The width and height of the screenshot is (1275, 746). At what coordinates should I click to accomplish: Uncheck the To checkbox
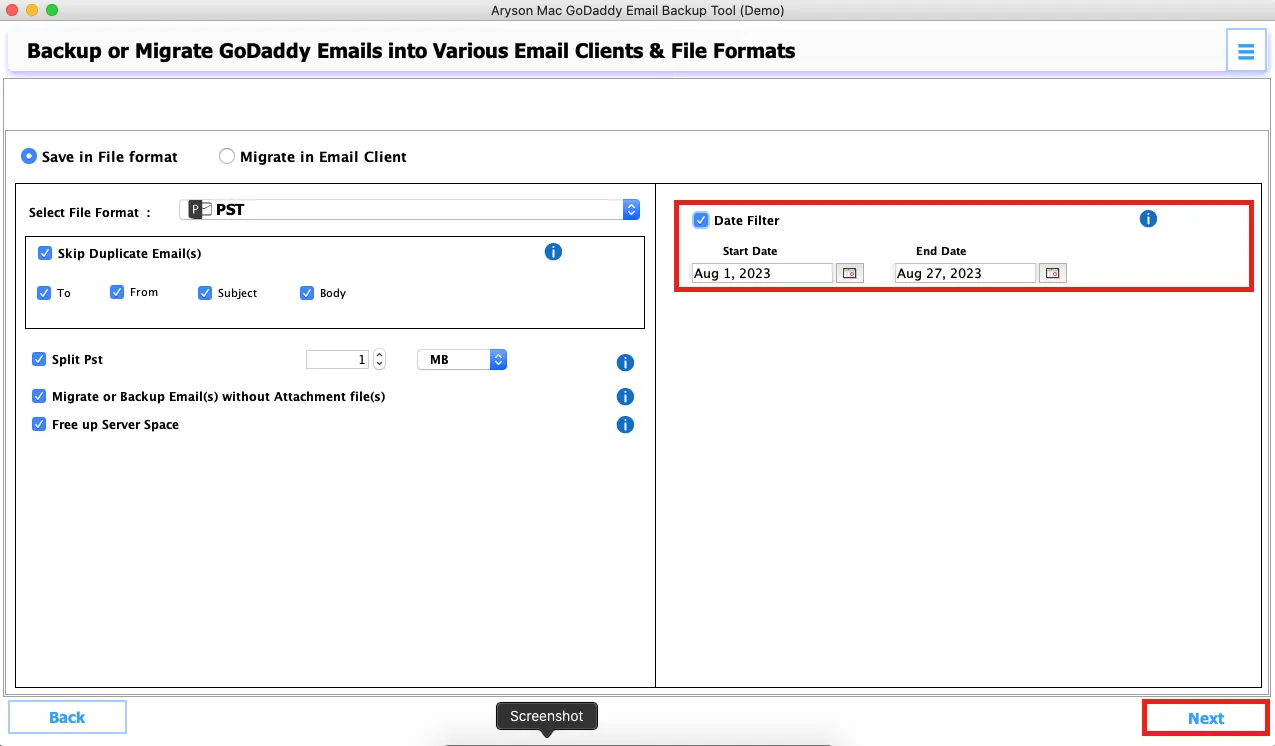[44, 293]
